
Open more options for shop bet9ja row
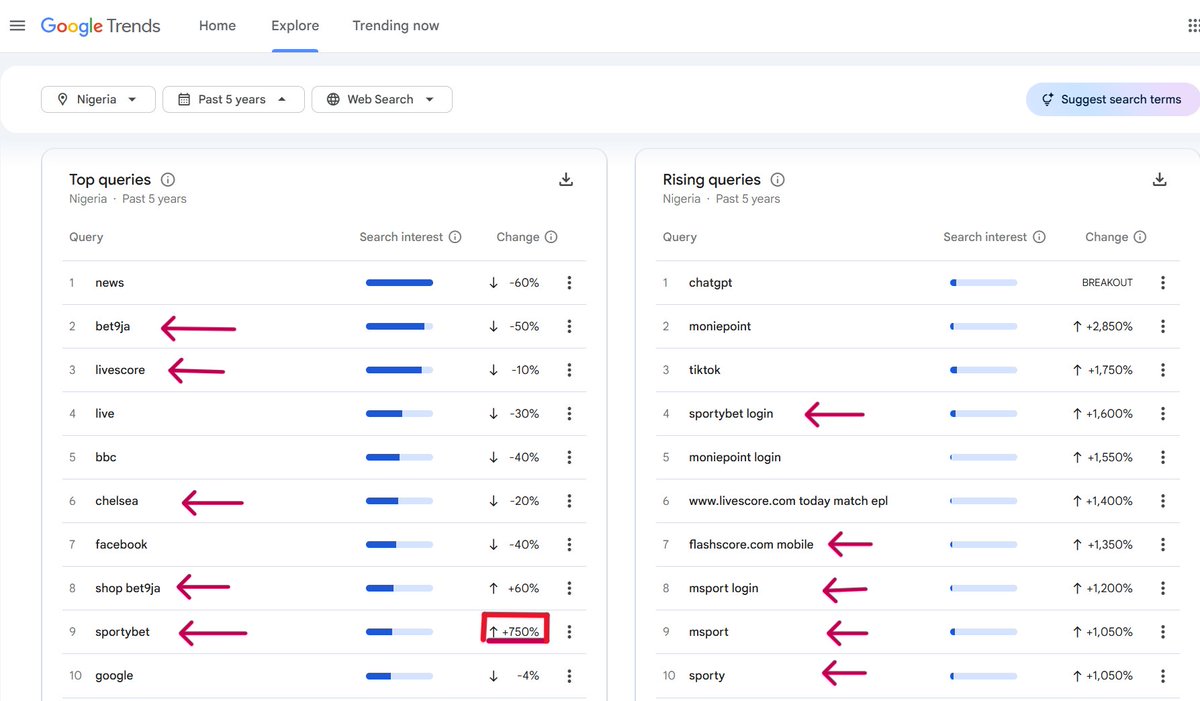pos(569,588)
